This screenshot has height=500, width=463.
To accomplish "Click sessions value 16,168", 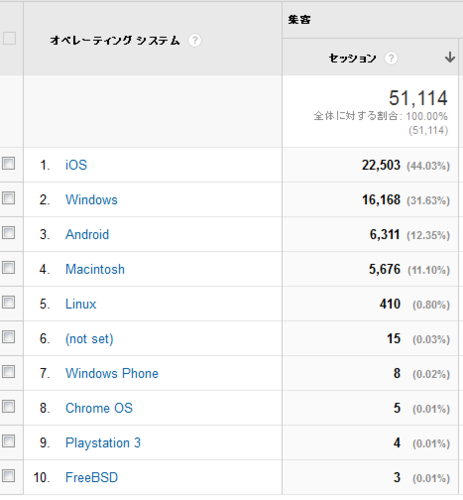I will tap(381, 200).
